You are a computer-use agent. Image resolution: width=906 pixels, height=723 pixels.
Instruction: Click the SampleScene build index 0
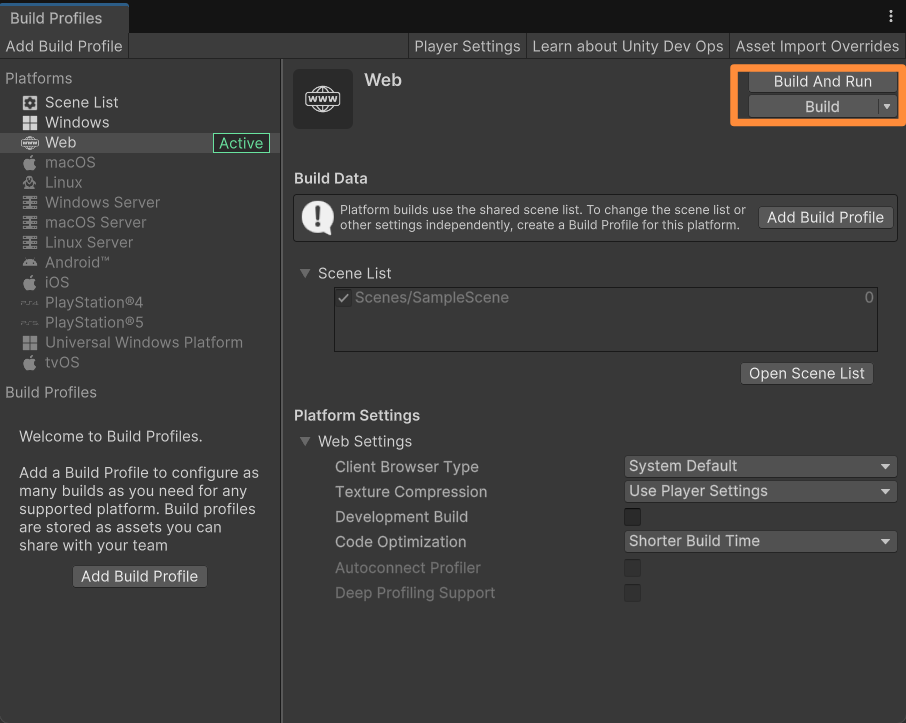868,298
